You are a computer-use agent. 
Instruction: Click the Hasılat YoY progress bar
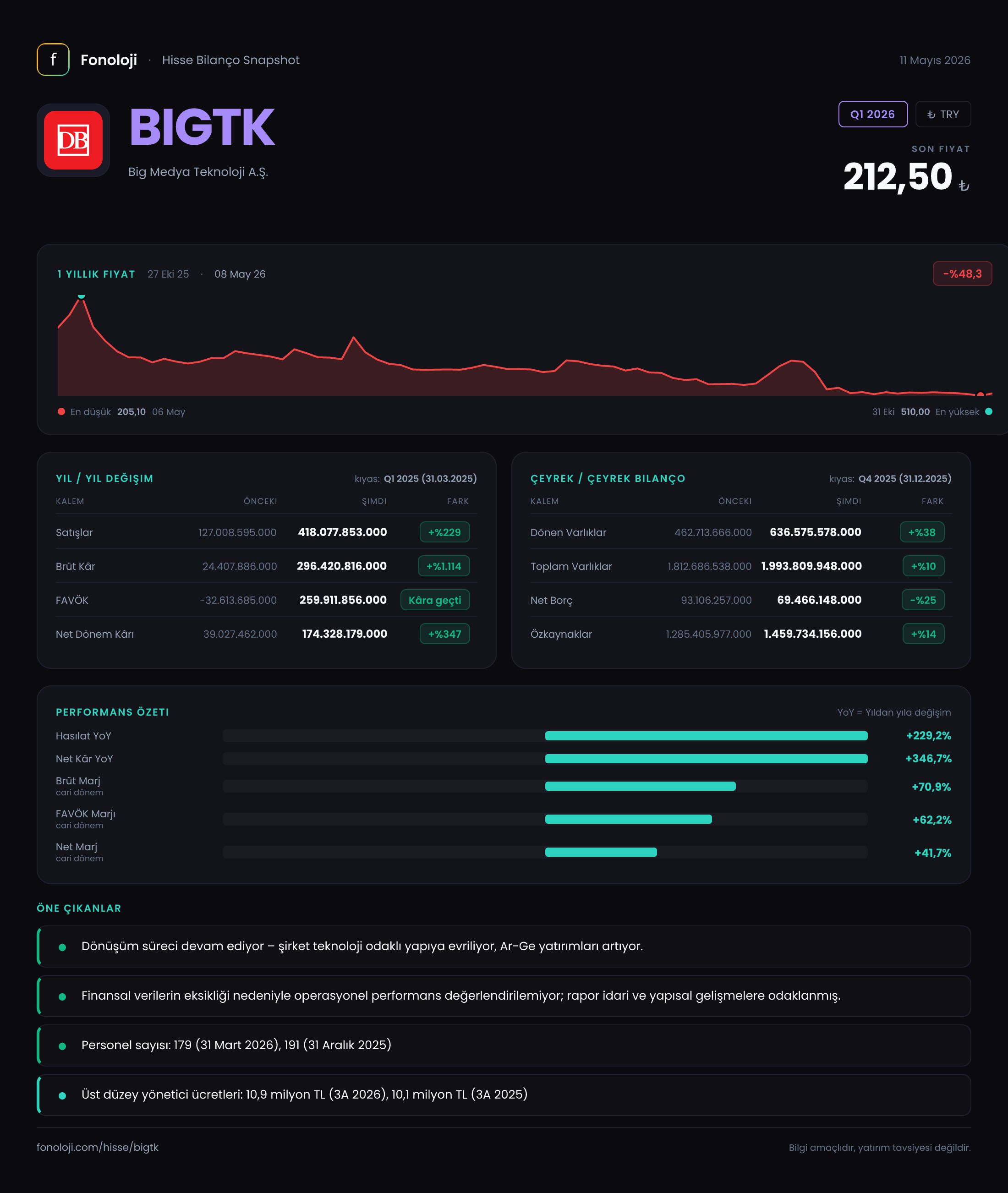tap(545, 736)
